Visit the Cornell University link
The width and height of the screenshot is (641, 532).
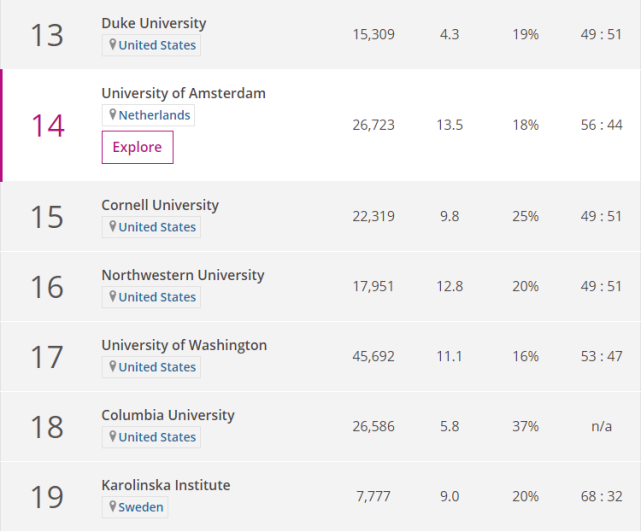point(160,205)
